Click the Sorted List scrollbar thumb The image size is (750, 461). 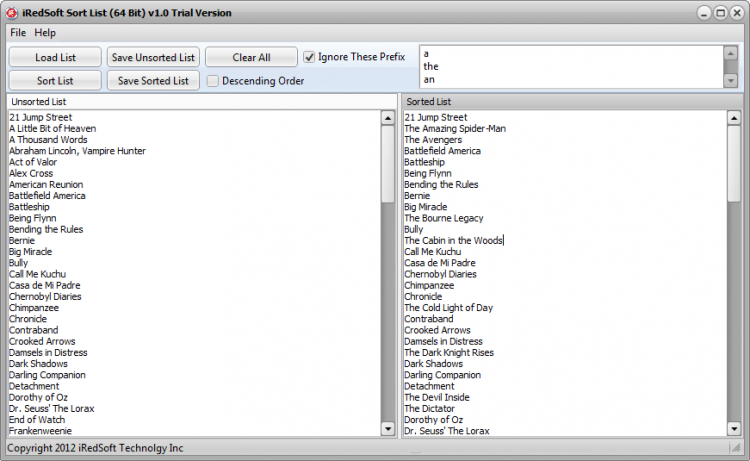coord(734,164)
